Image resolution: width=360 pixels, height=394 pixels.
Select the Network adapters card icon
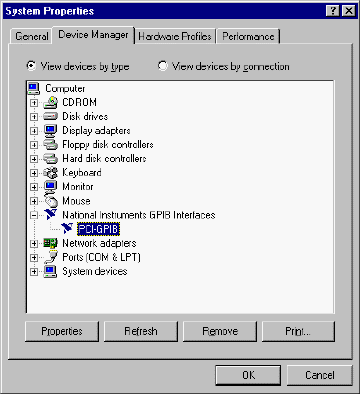pyautogui.click(x=51, y=243)
